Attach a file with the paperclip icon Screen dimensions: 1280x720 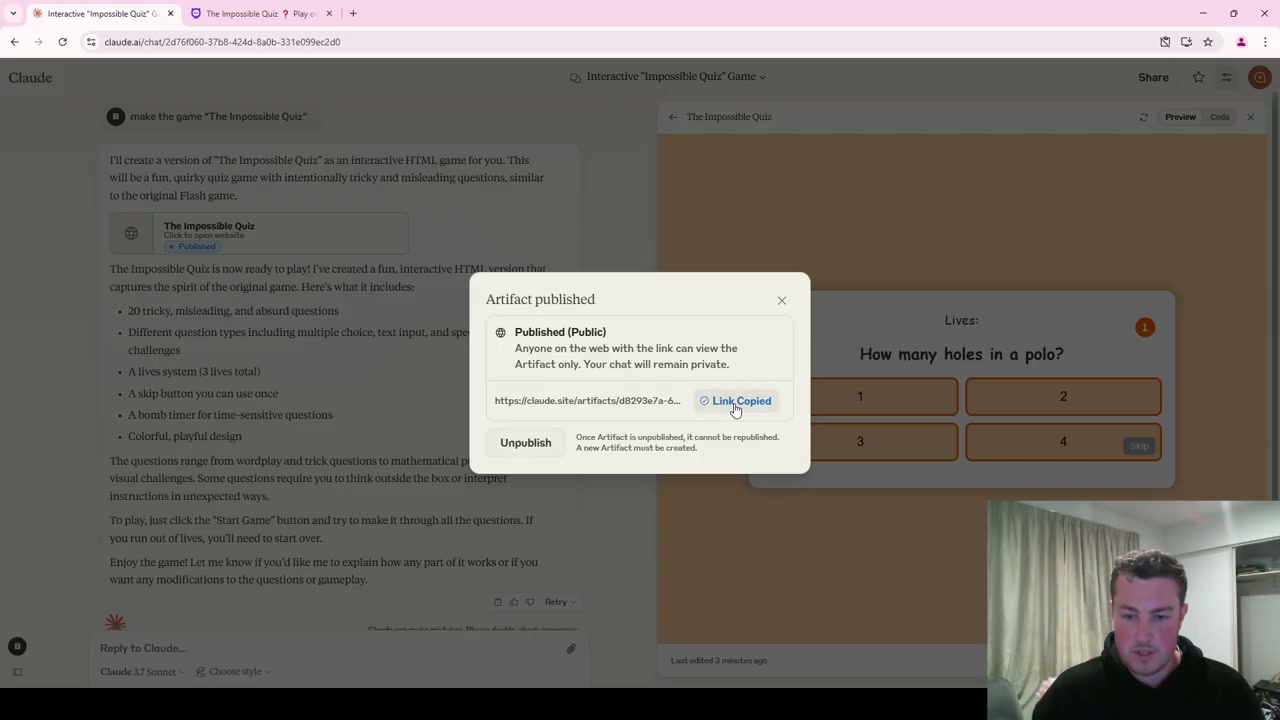[x=571, y=648]
